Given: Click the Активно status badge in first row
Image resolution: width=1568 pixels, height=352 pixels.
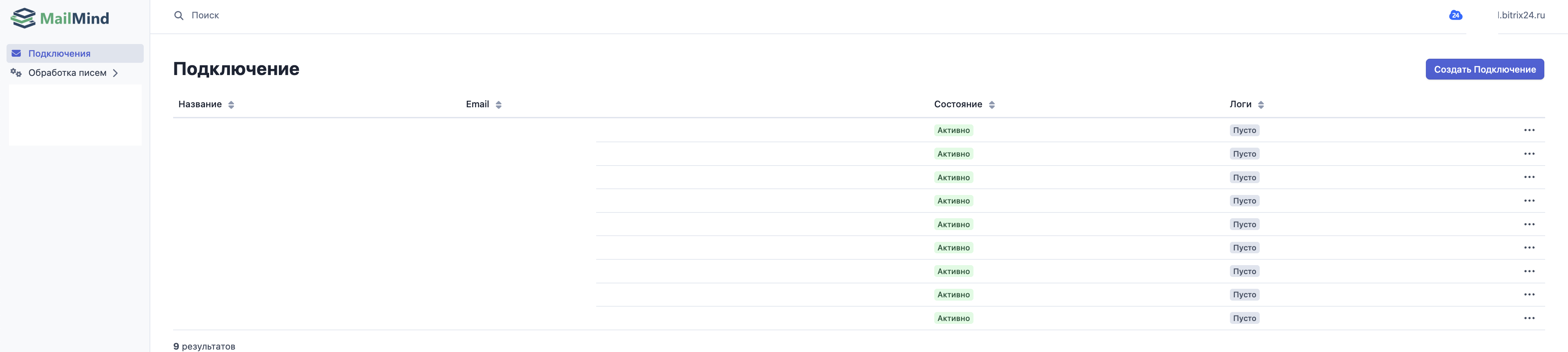Looking at the screenshot, I should [953, 130].
